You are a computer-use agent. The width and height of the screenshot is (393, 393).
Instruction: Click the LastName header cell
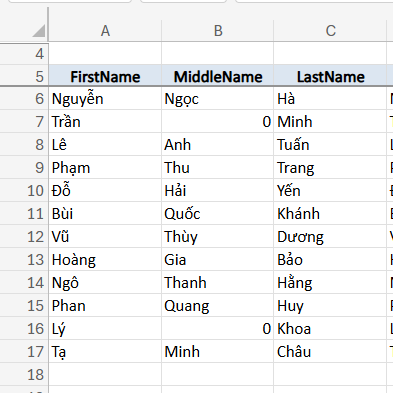click(x=330, y=76)
